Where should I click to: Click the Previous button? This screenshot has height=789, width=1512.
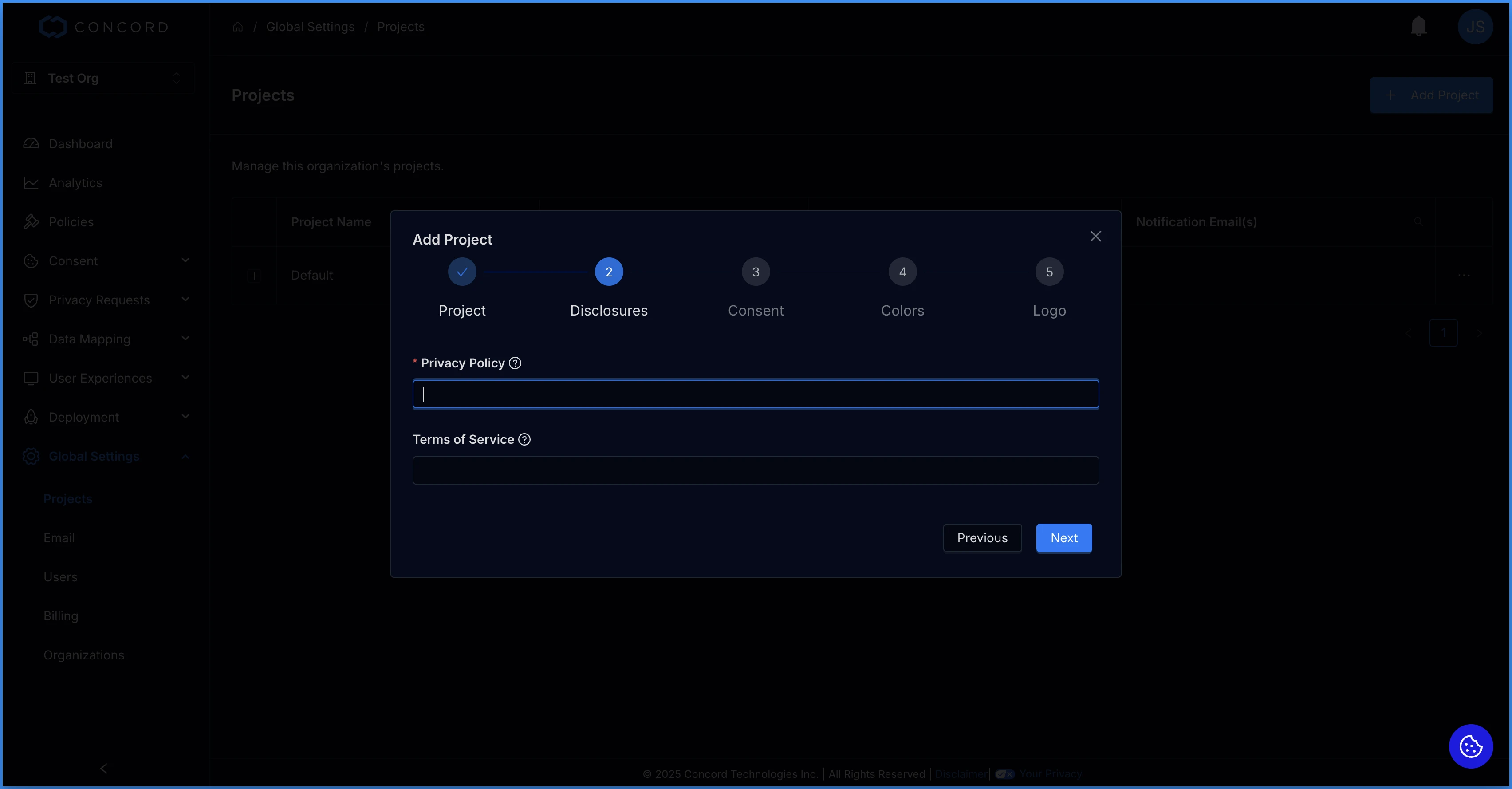tap(982, 538)
